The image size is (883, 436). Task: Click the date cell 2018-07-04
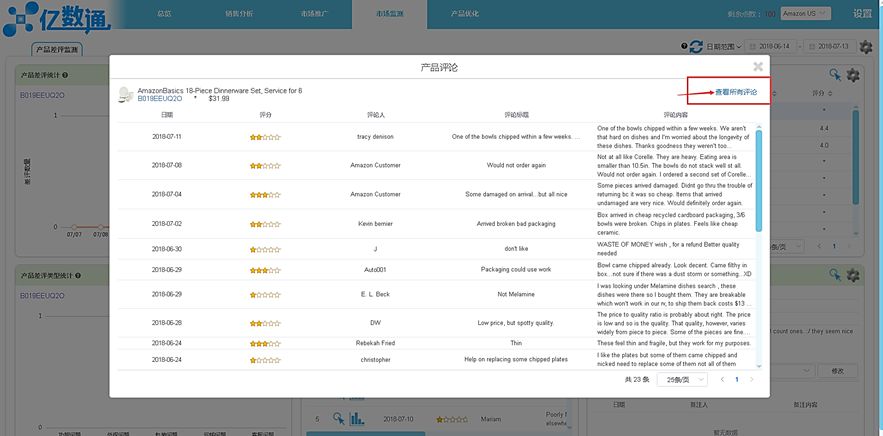coord(167,194)
